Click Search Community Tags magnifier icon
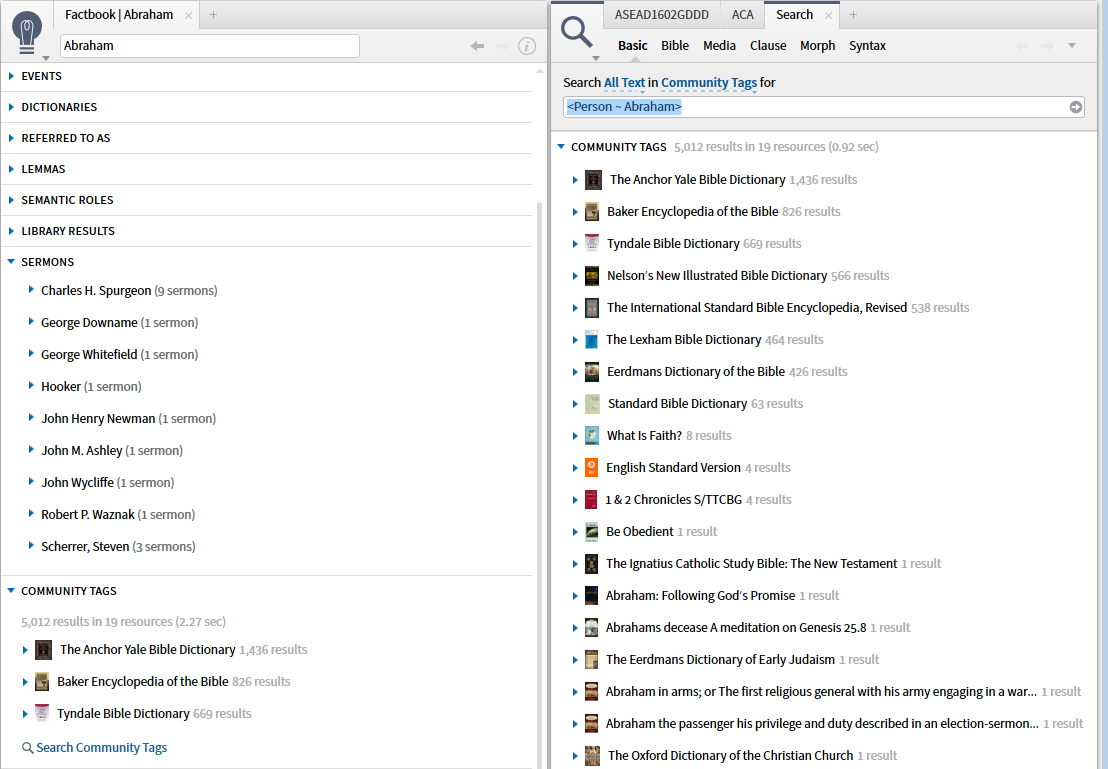The image size is (1108, 769). coord(28,748)
